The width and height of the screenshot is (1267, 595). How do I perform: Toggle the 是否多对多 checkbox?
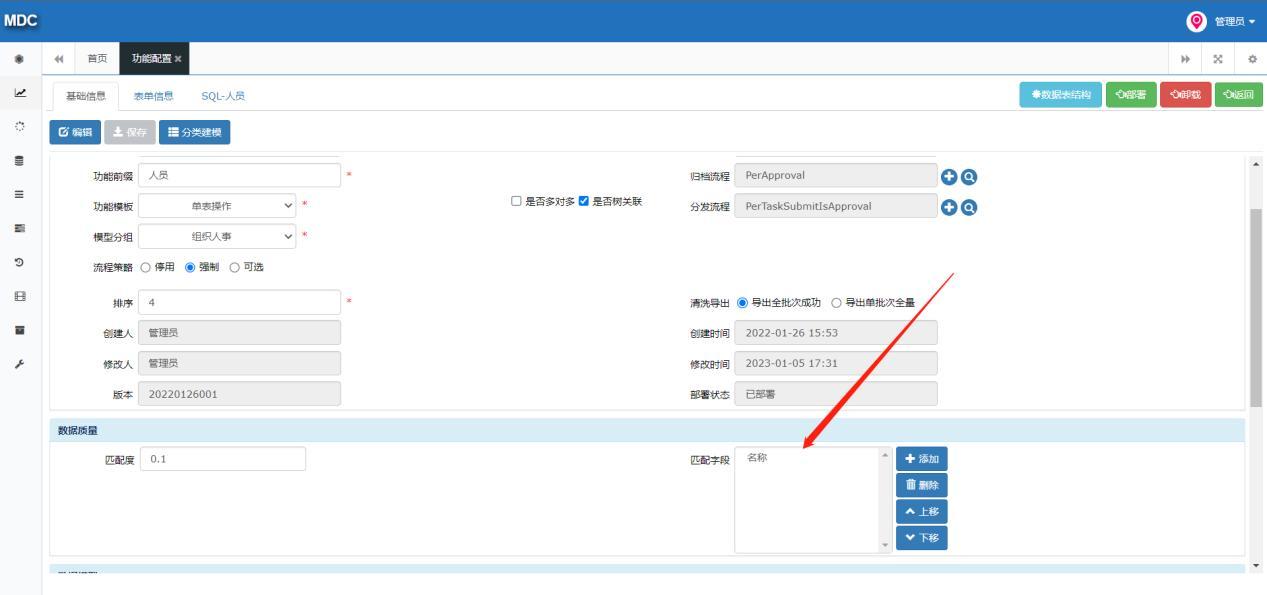(x=517, y=202)
